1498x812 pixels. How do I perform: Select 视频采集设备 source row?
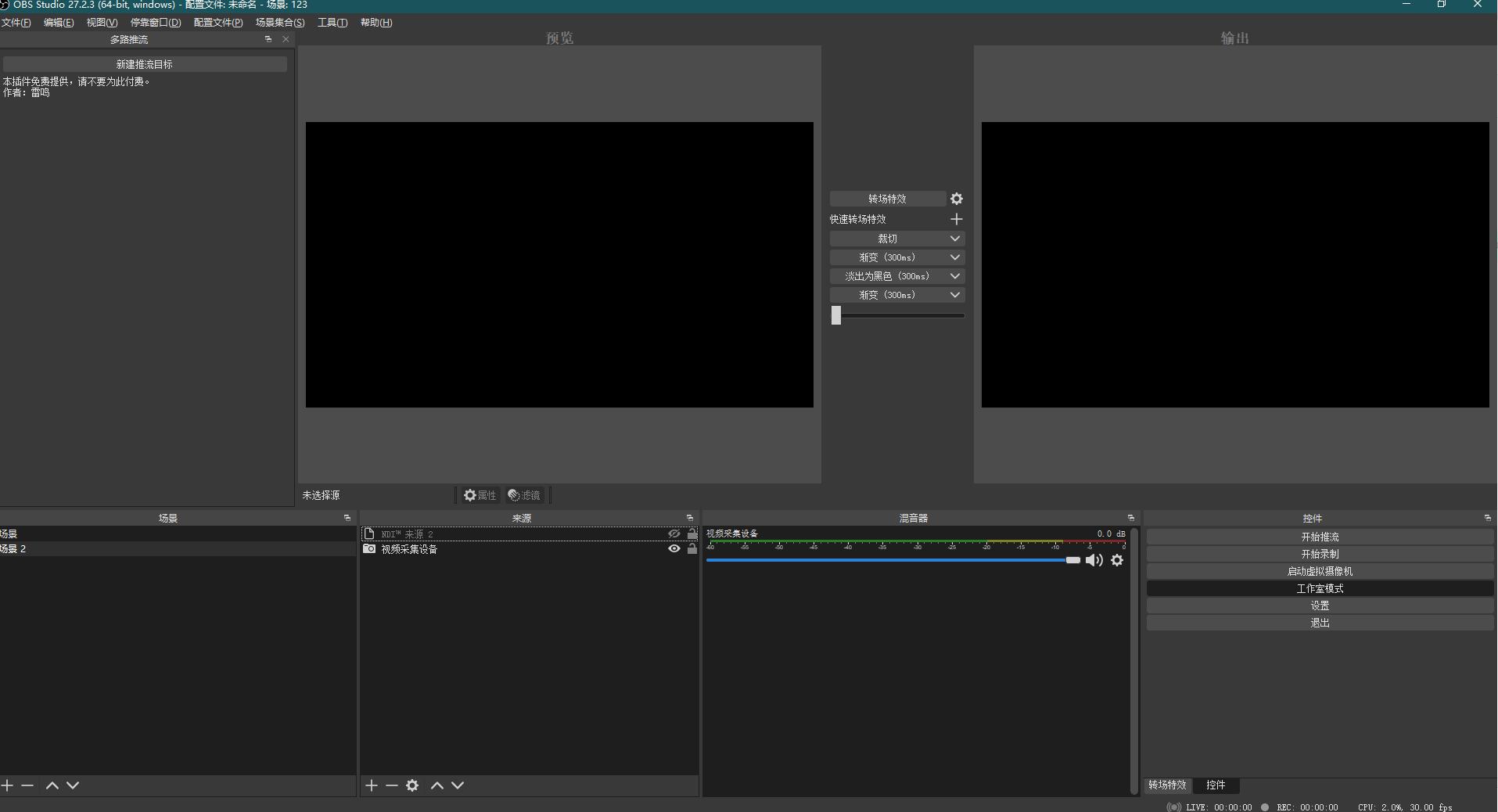point(530,549)
